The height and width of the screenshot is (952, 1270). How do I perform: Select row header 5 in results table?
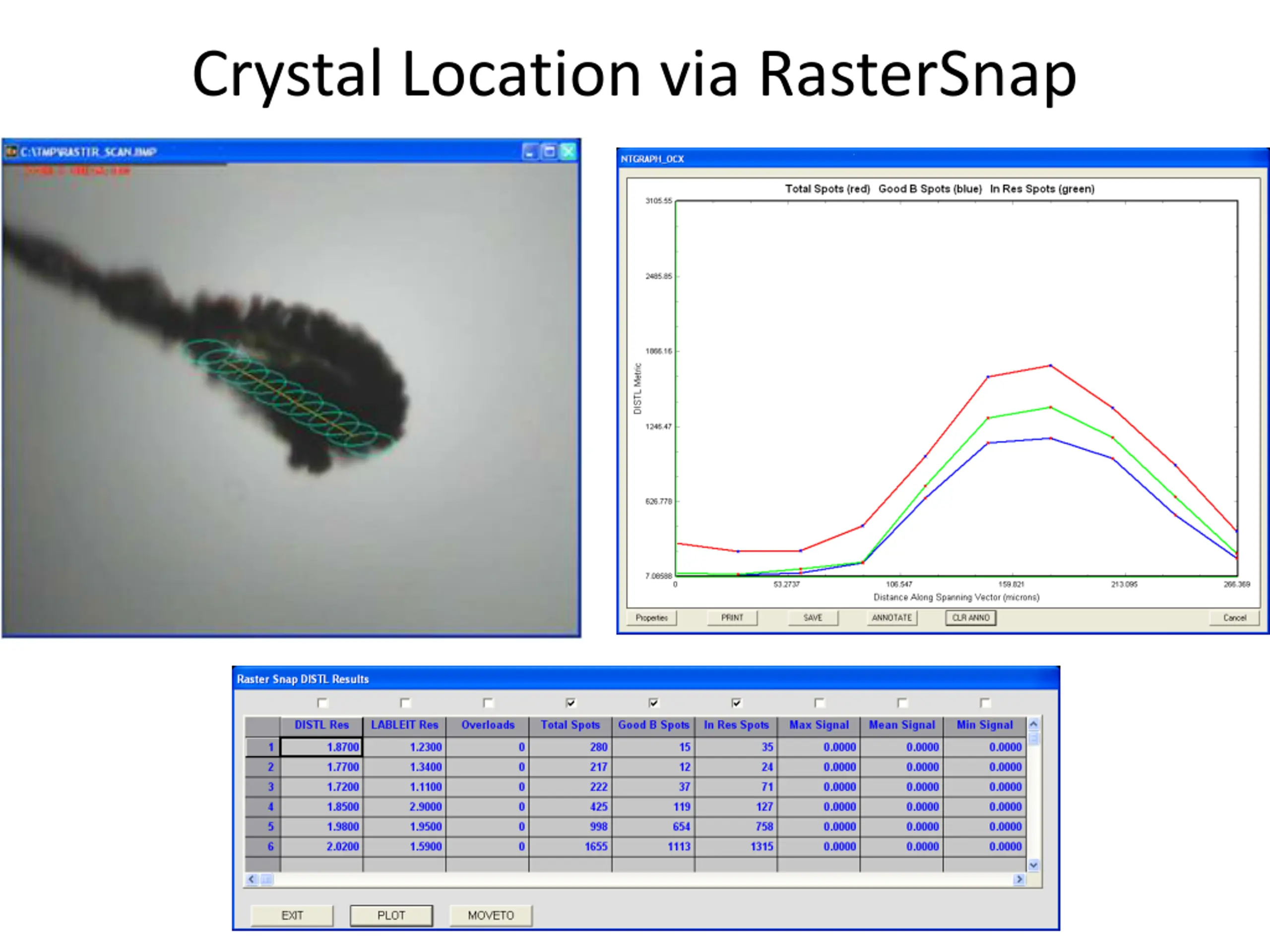pyautogui.click(x=262, y=827)
